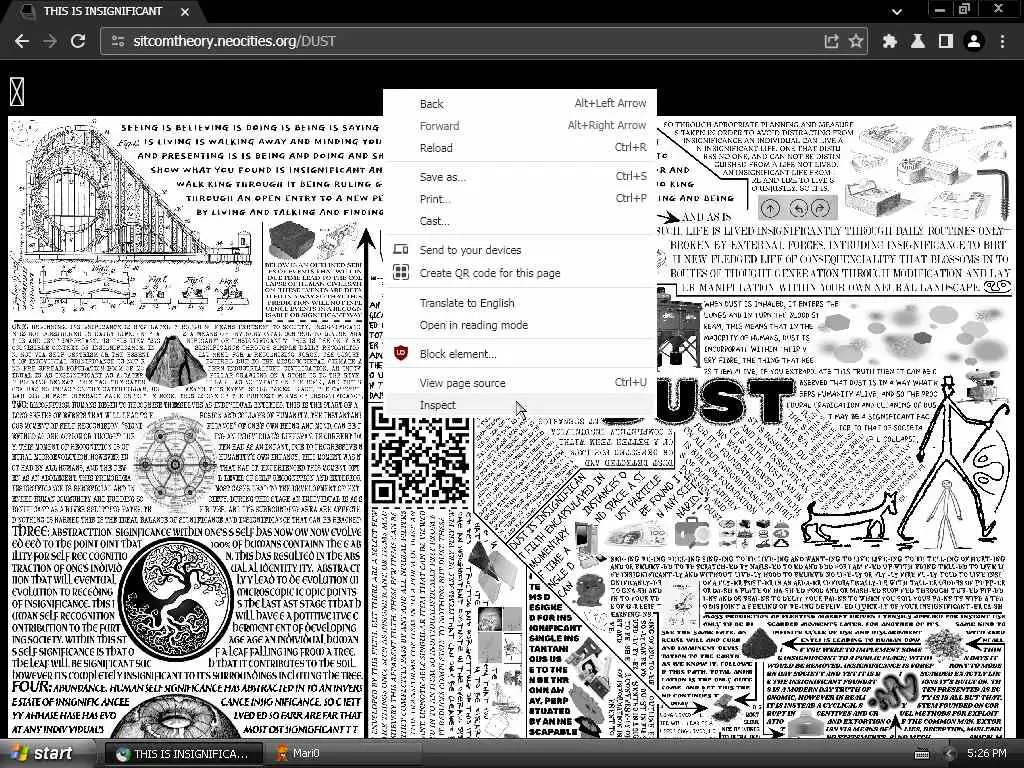This screenshot has height=768, width=1024.
Task: Choose Forward in the context menu
Action: coord(520,125)
